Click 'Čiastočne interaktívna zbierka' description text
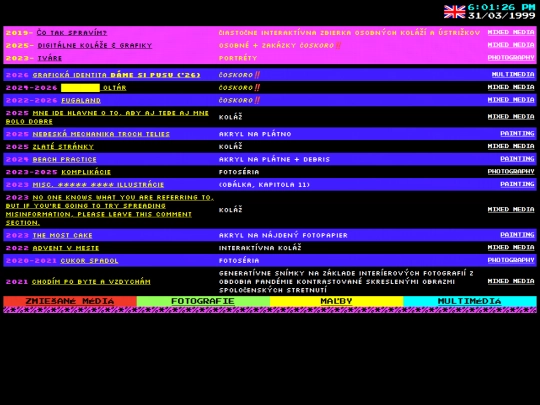 click(x=349, y=33)
